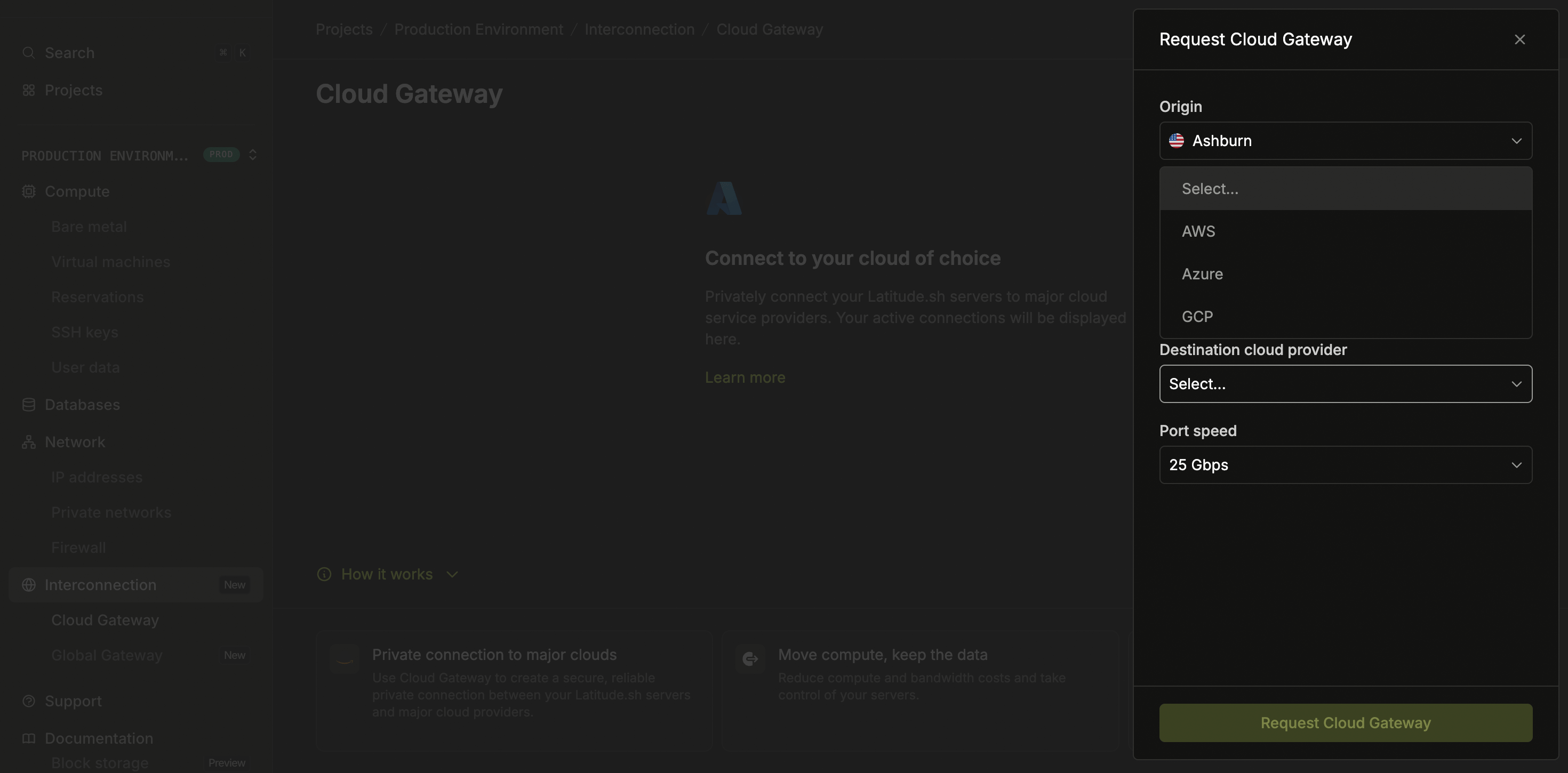The image size is (1568, 773).
Task: Click the Learn more link
Action: pyautogui.click(x=745, y=377)
